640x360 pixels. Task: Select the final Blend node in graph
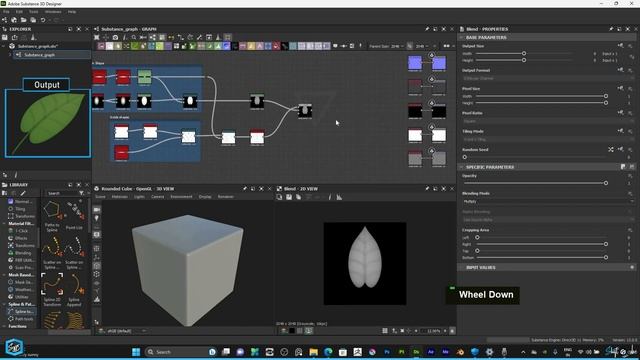[305, 111]
